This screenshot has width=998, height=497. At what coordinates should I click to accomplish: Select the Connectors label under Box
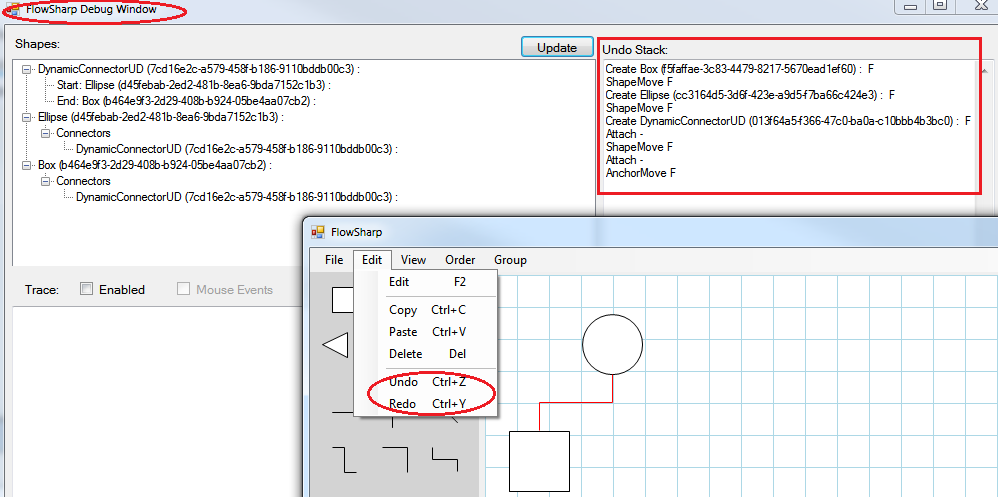(83, 181)
